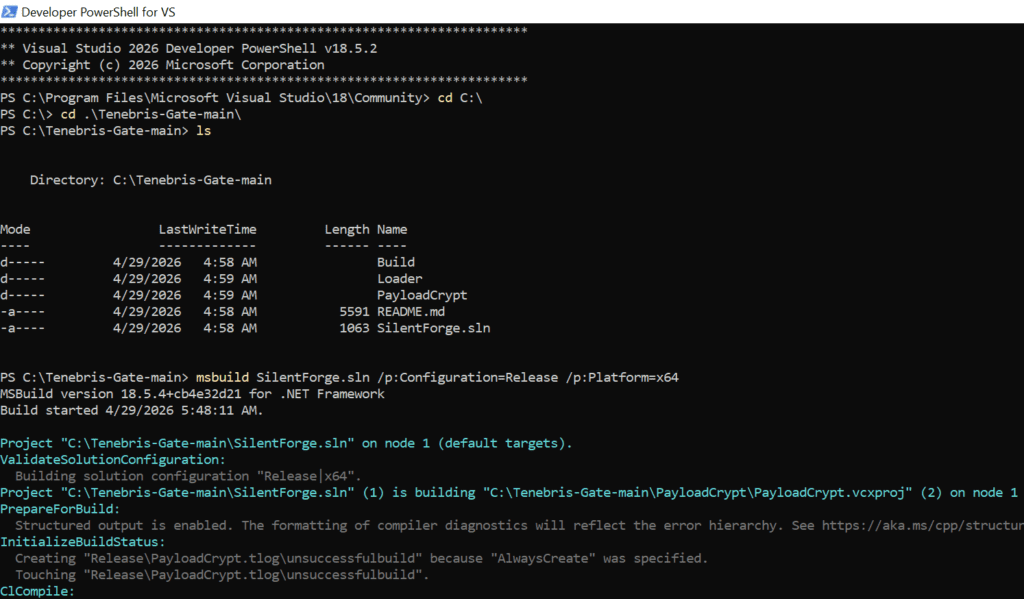Click the '/p:Configuration=Release' argument

click(x=468, y=378)
